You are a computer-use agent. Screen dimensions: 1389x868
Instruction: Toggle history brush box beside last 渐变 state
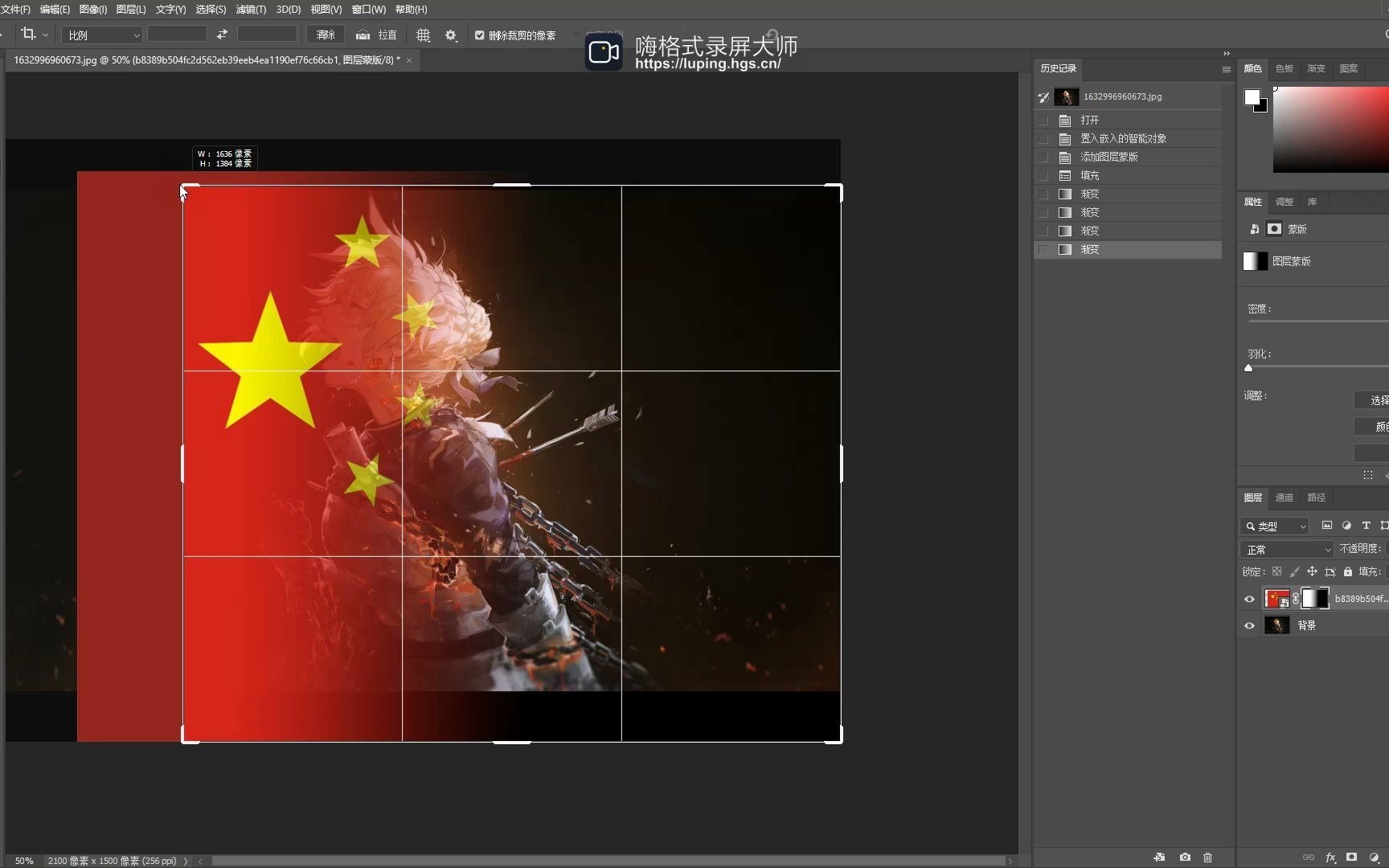(1043, 249)
